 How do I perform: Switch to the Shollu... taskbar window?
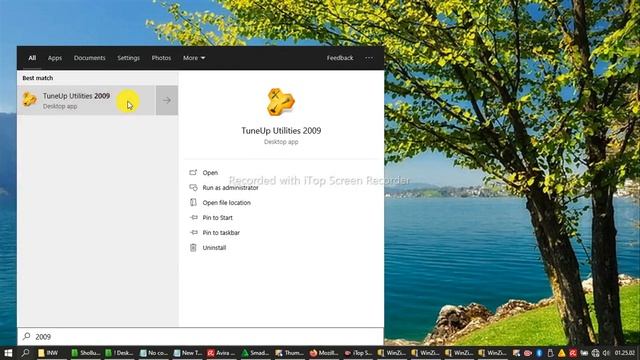coord(85,353)
